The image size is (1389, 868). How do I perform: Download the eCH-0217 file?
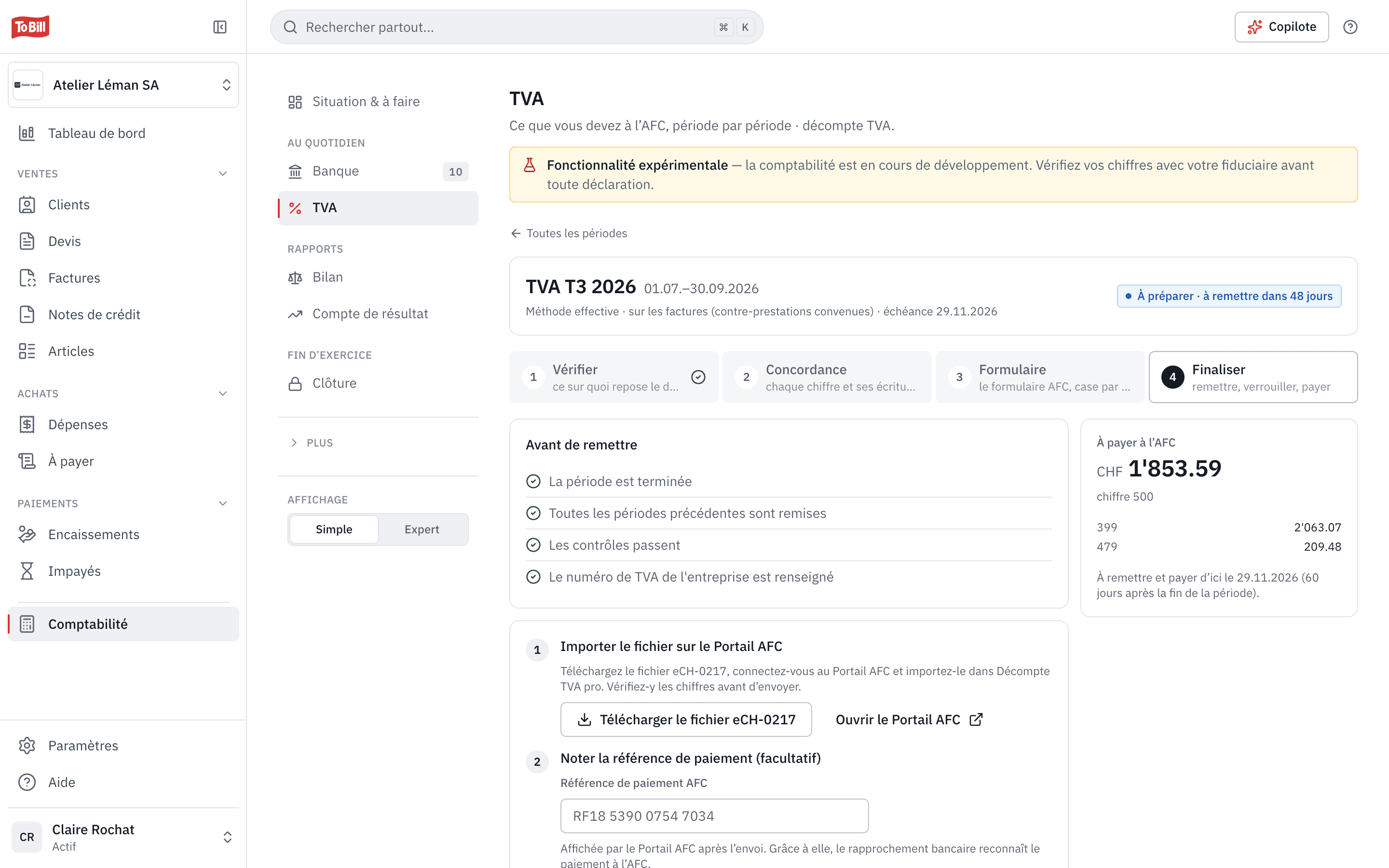[686, 719]
